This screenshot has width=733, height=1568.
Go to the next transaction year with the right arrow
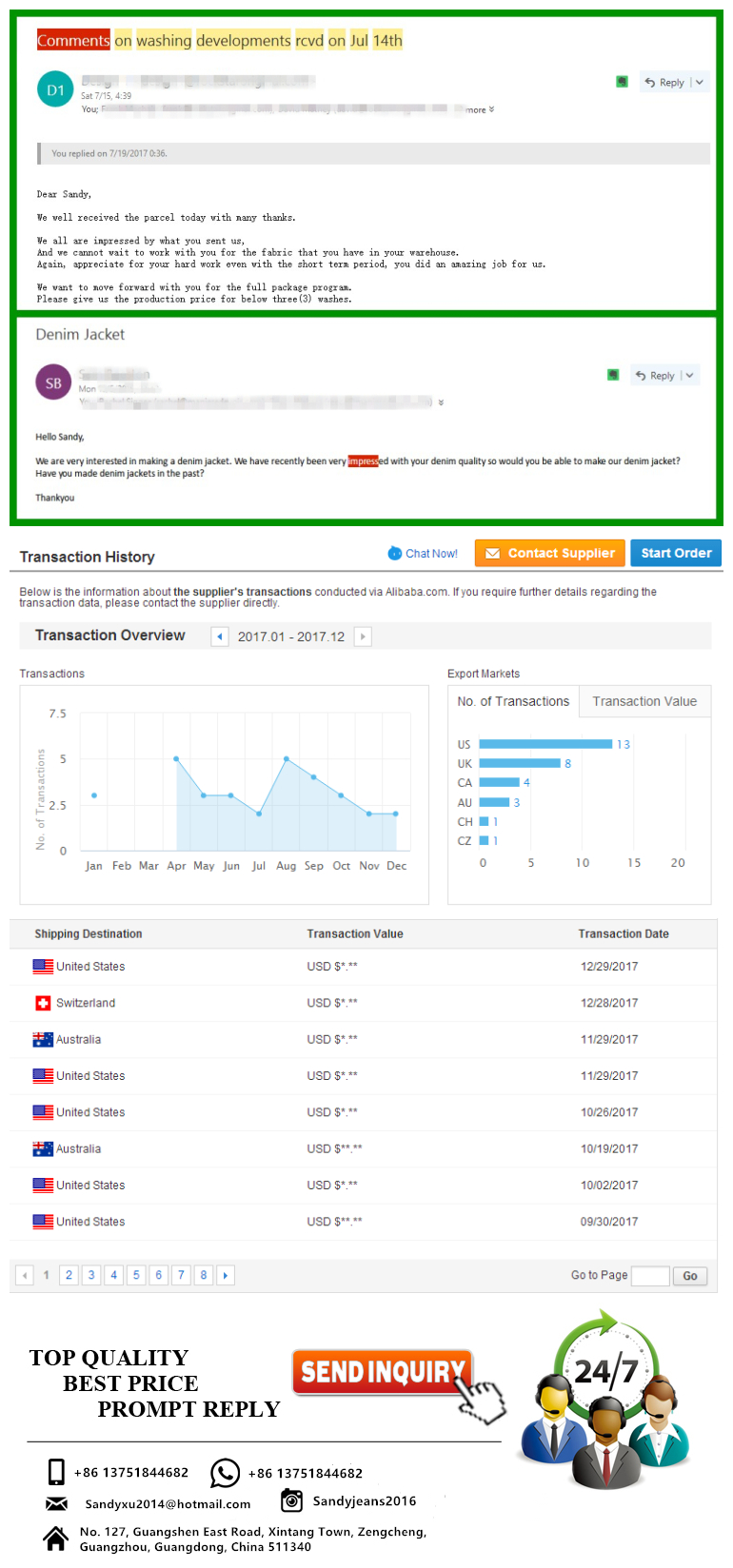[363, 637]
